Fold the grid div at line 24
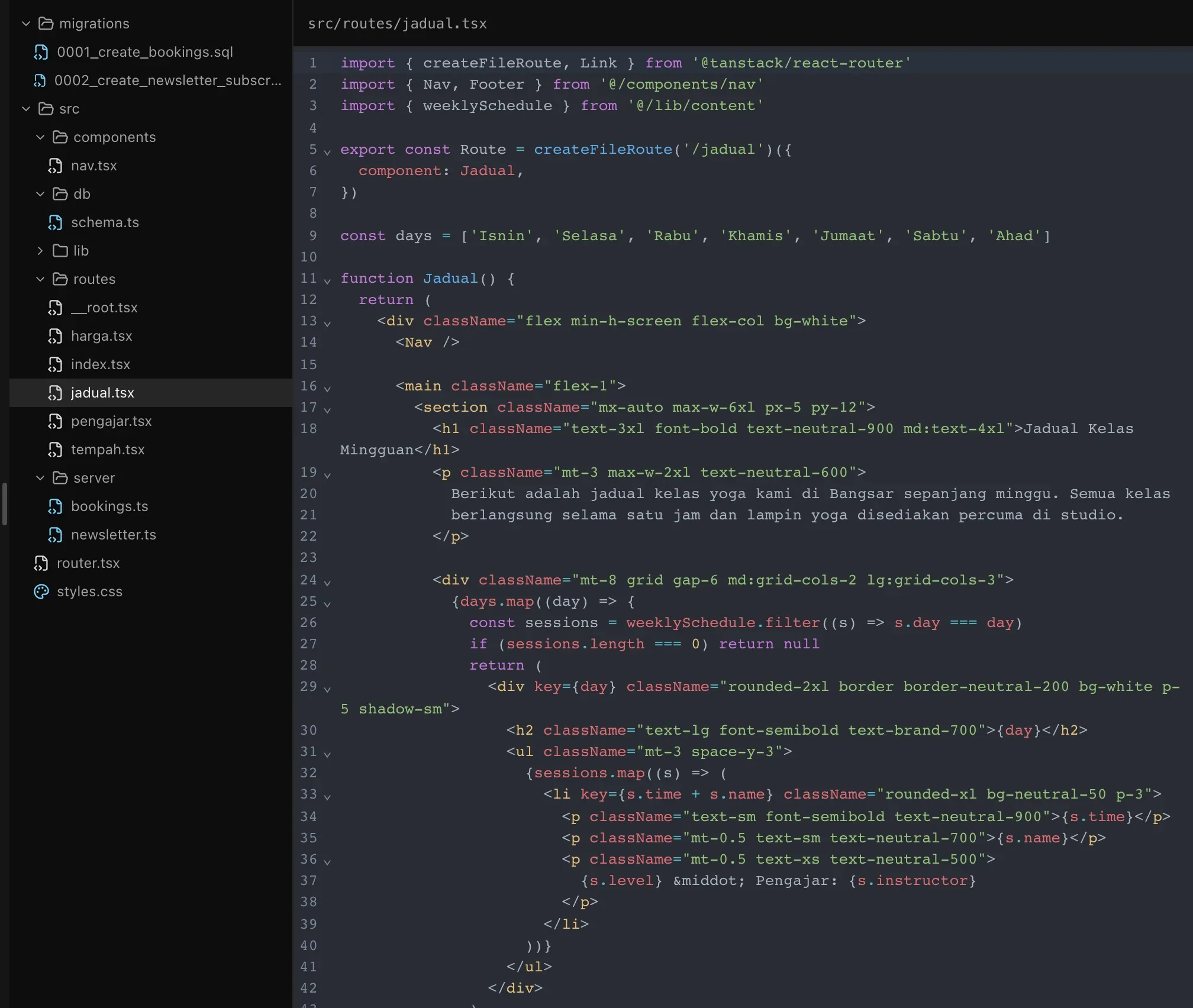The image size is (1193, 1008). click(x=327, y=582)
